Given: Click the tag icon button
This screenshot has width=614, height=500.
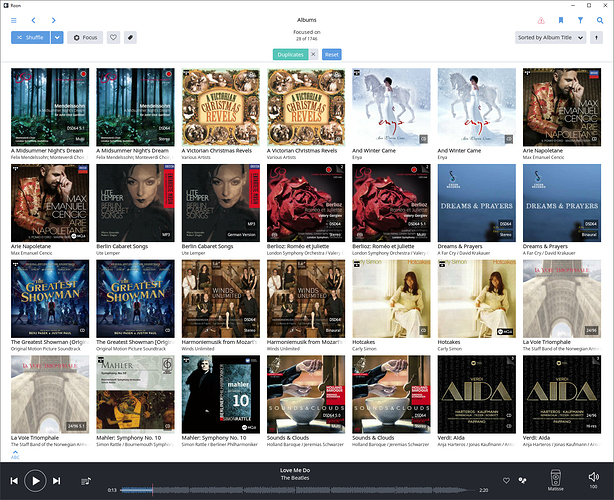Looking at the screenshot, I should tap(130, 38).
